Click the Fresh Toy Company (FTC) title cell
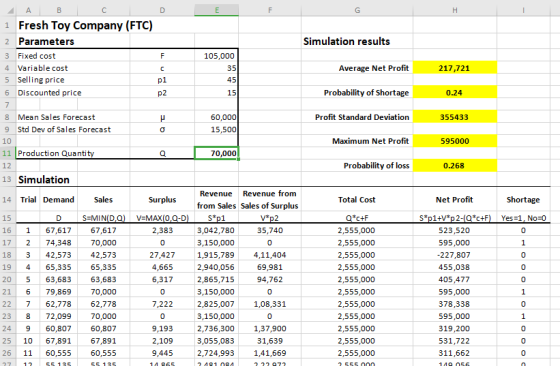This screenshot has height=366, width=560. point(85,25)
